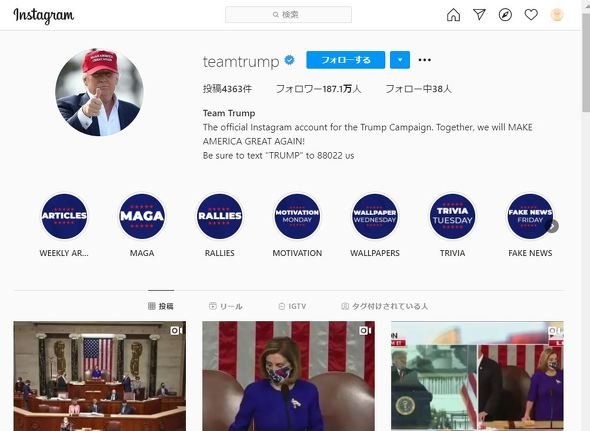Click the WEEKLY AR... highlight label
590x431 pixels.
pos(64,253)
